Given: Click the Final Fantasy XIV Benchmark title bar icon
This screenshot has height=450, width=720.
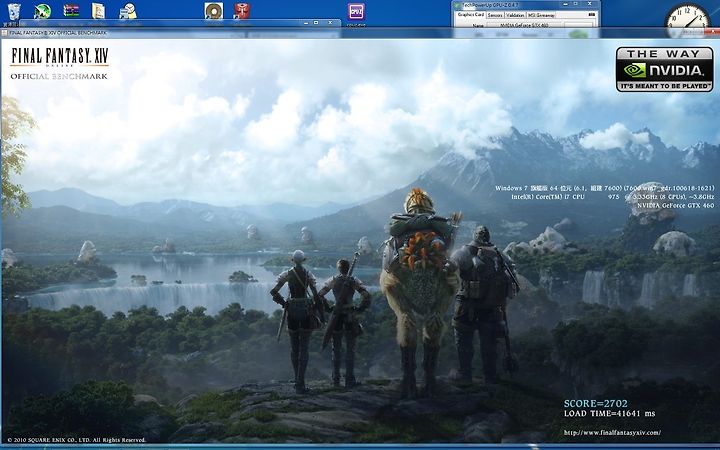Looking at the screenshot, I should click(x=5, y=33).
